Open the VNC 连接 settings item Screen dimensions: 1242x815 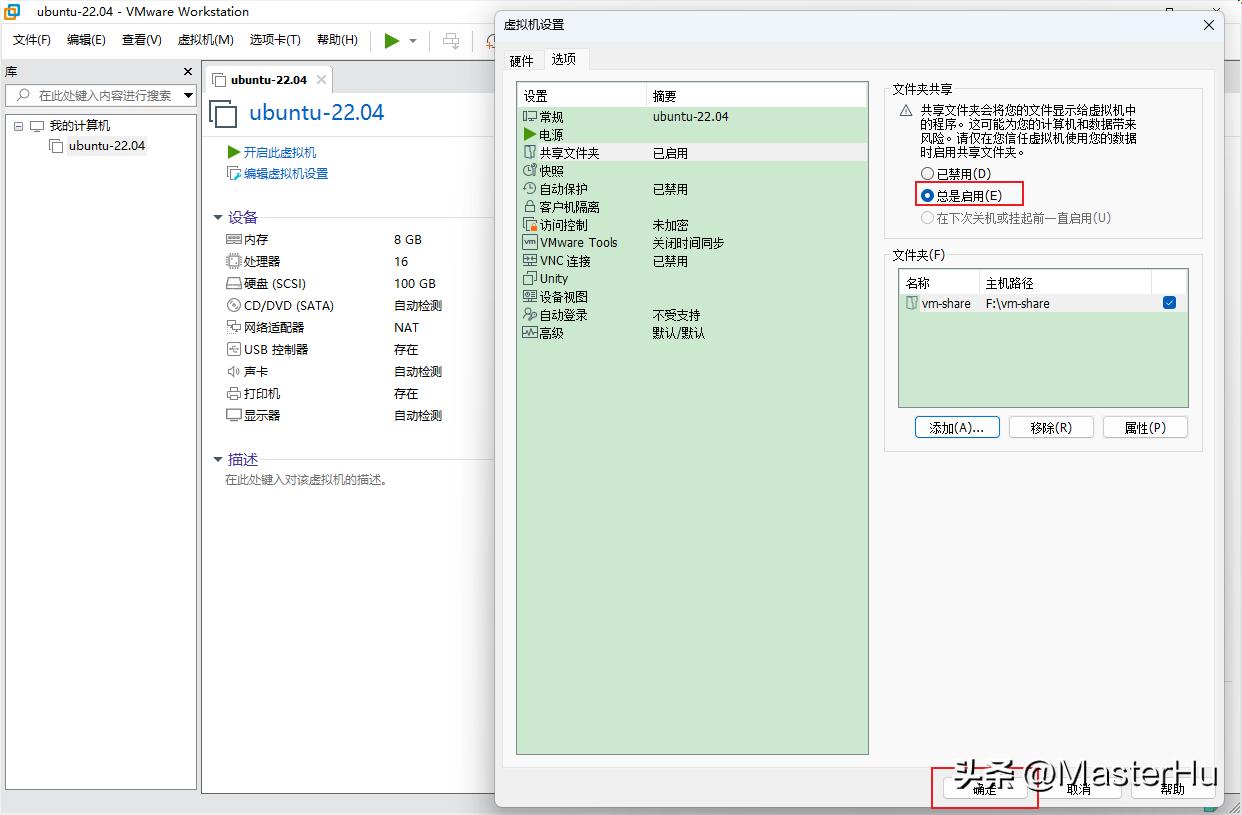point(570,260)
